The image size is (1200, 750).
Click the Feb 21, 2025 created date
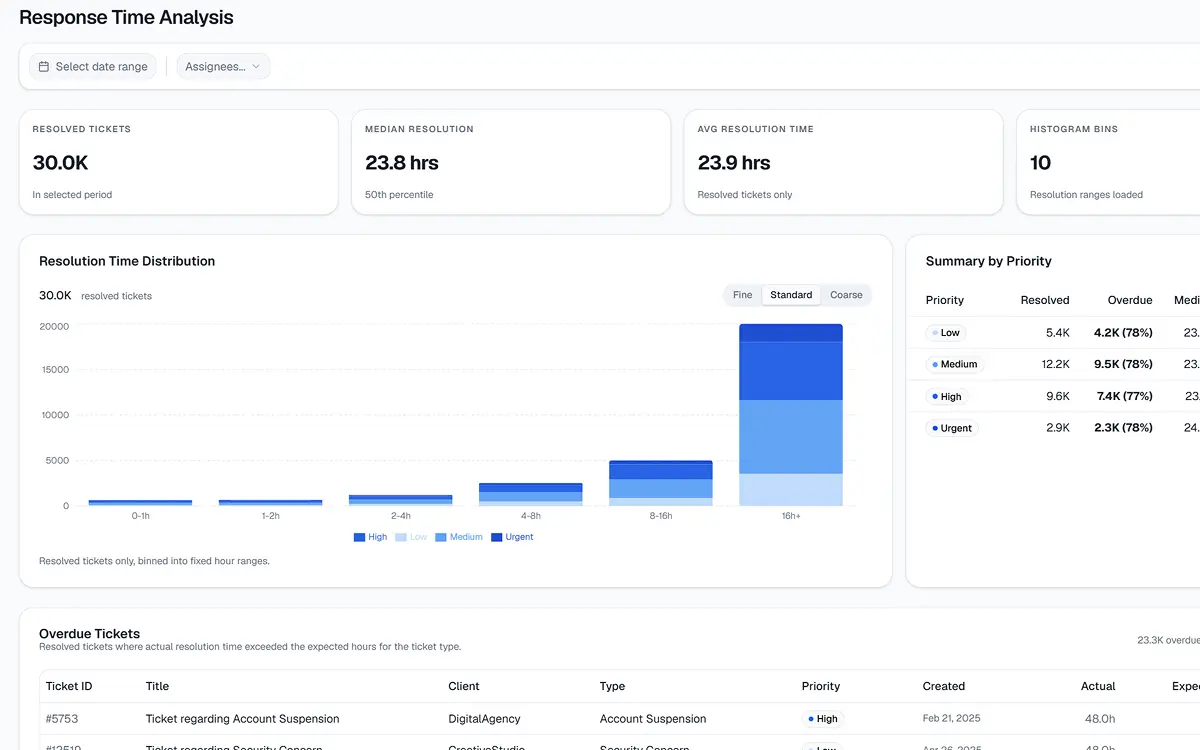point(951,719)
